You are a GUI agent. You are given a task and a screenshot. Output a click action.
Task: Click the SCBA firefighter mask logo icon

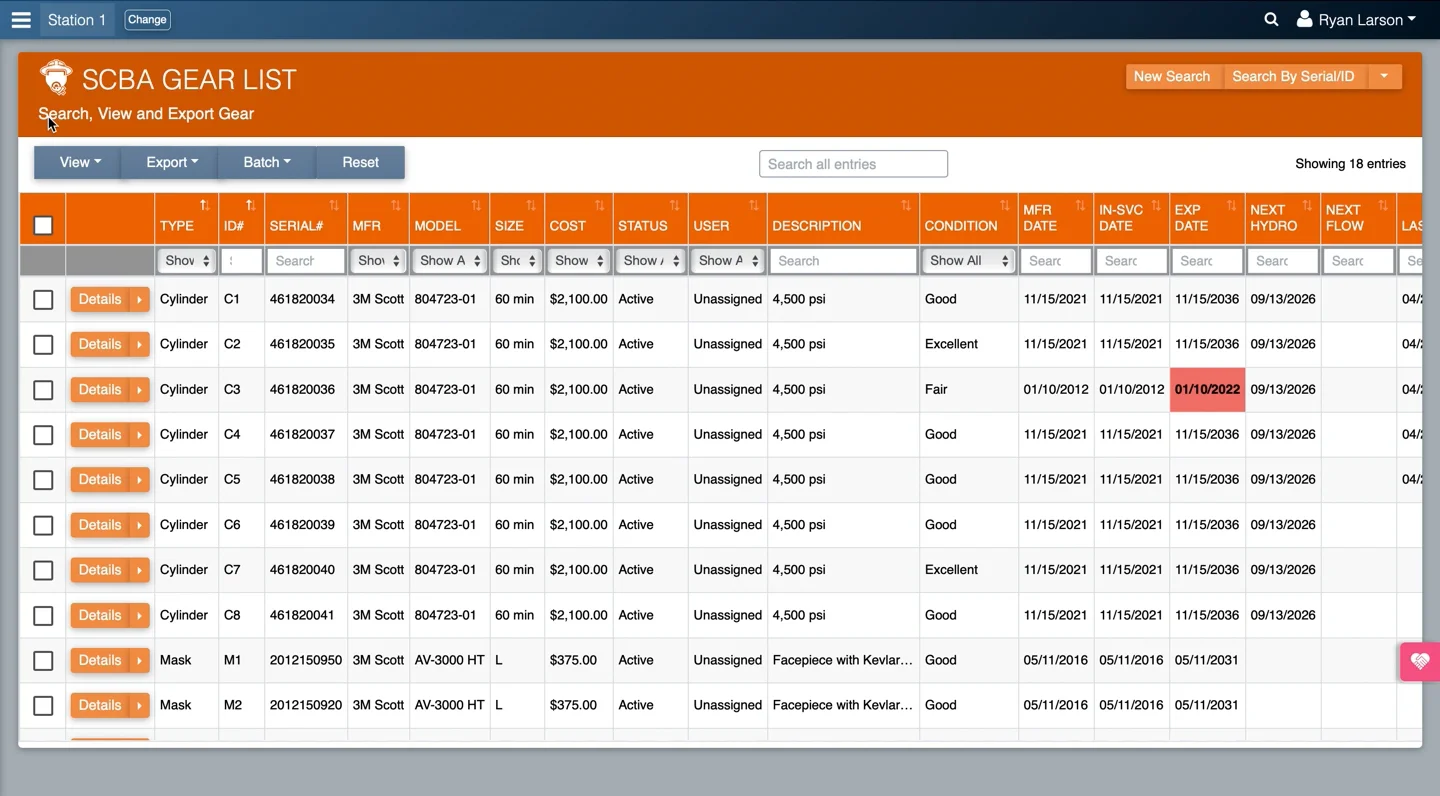pyautogui.click(x=56, y=78)
